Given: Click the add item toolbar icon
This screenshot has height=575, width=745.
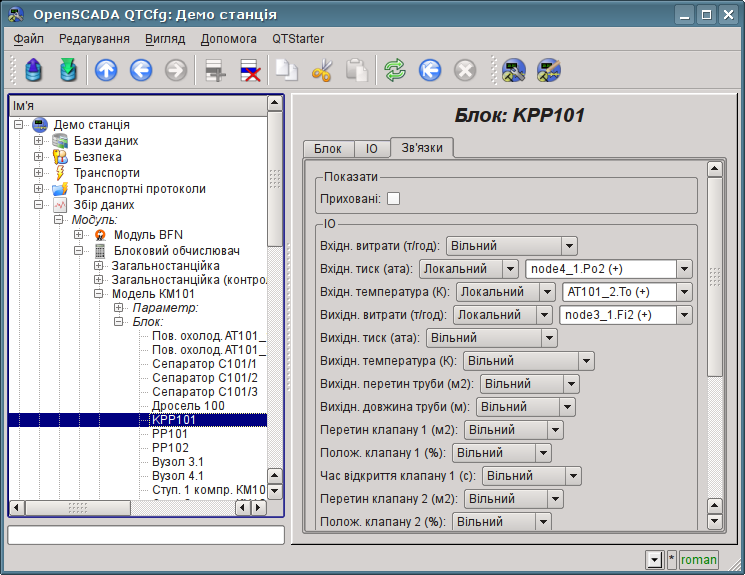Looking at the screenshot, I should point(215,70).
